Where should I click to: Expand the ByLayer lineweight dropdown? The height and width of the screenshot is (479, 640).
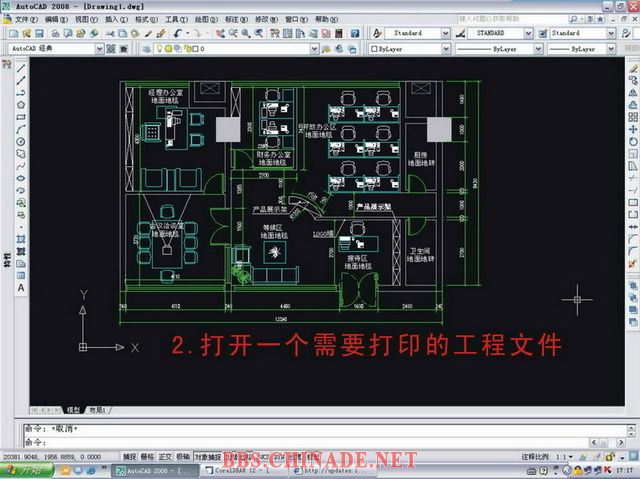[x=611, y=49]
